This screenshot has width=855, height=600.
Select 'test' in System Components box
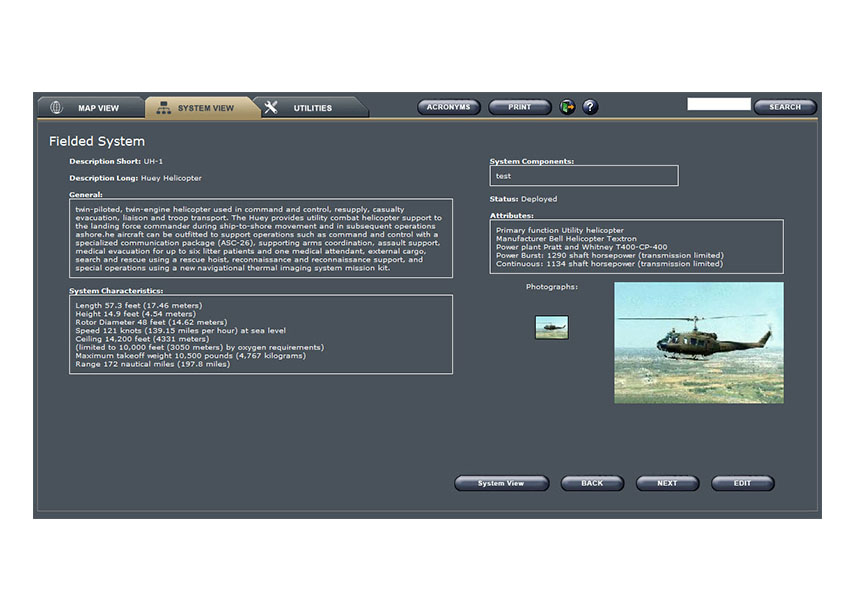pyautogui.click(x=503, y=176)
